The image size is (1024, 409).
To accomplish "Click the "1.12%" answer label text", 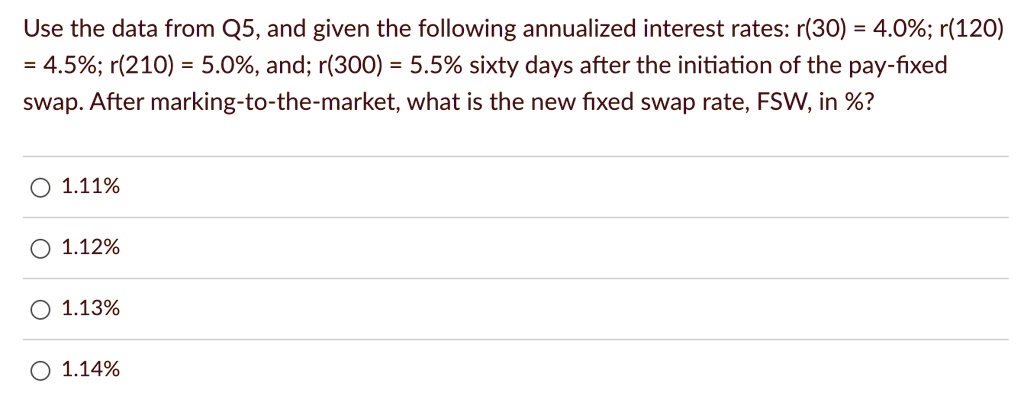I will point(91,248).
